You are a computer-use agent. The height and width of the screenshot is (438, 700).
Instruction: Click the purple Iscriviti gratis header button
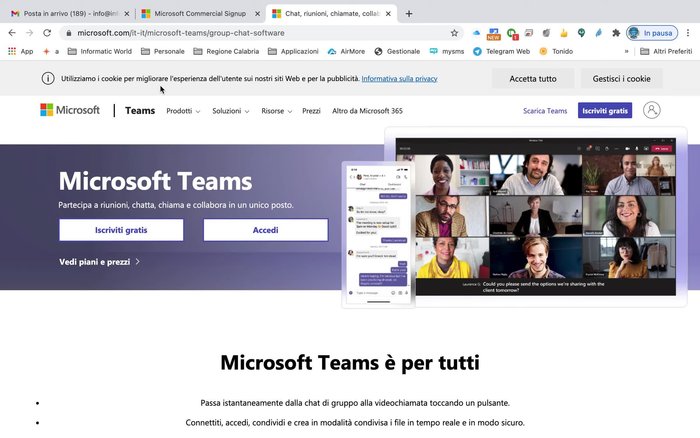(605, 110)
